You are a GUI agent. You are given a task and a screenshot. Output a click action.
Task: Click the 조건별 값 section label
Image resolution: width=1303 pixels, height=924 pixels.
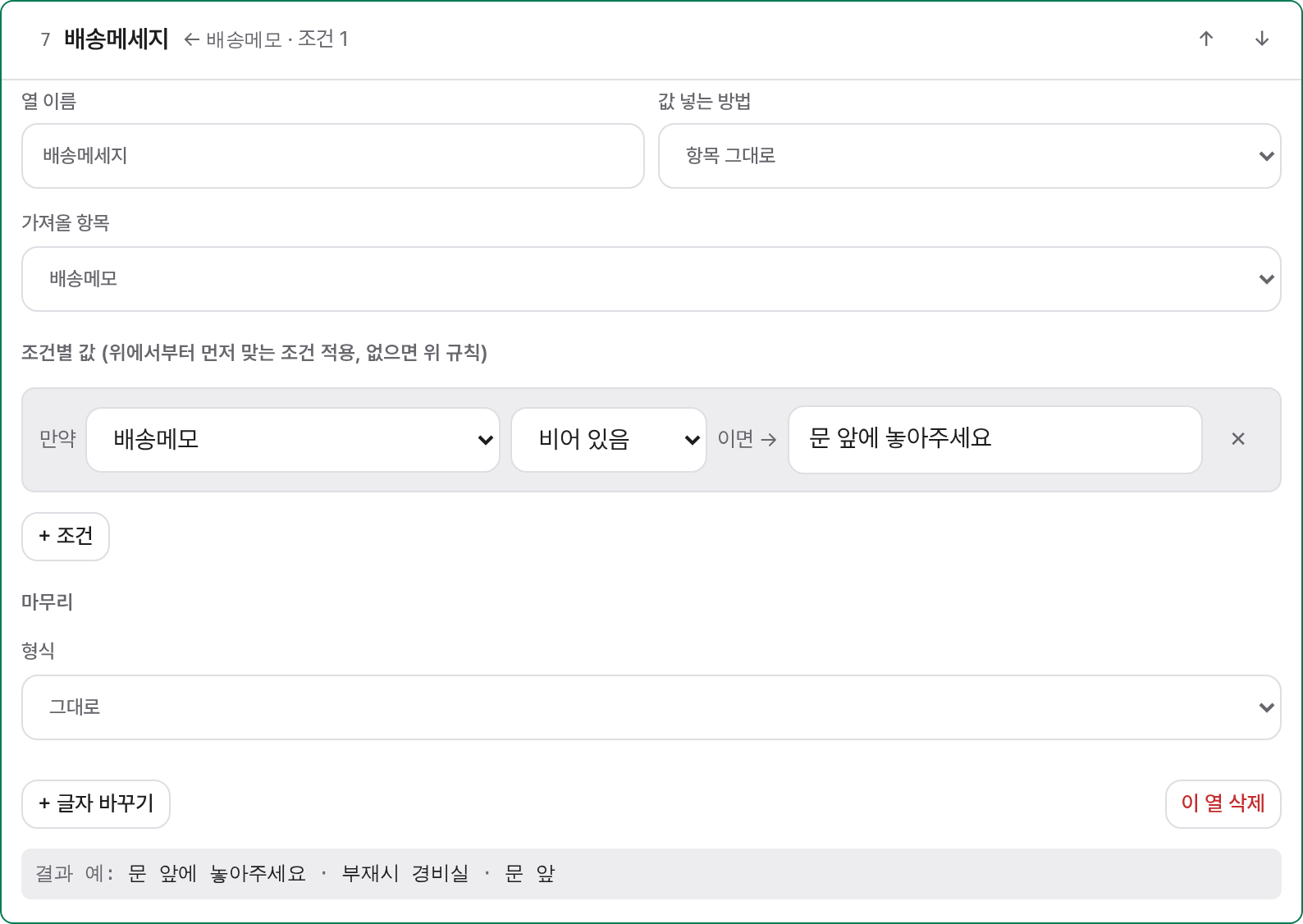(x=254, y=353)
